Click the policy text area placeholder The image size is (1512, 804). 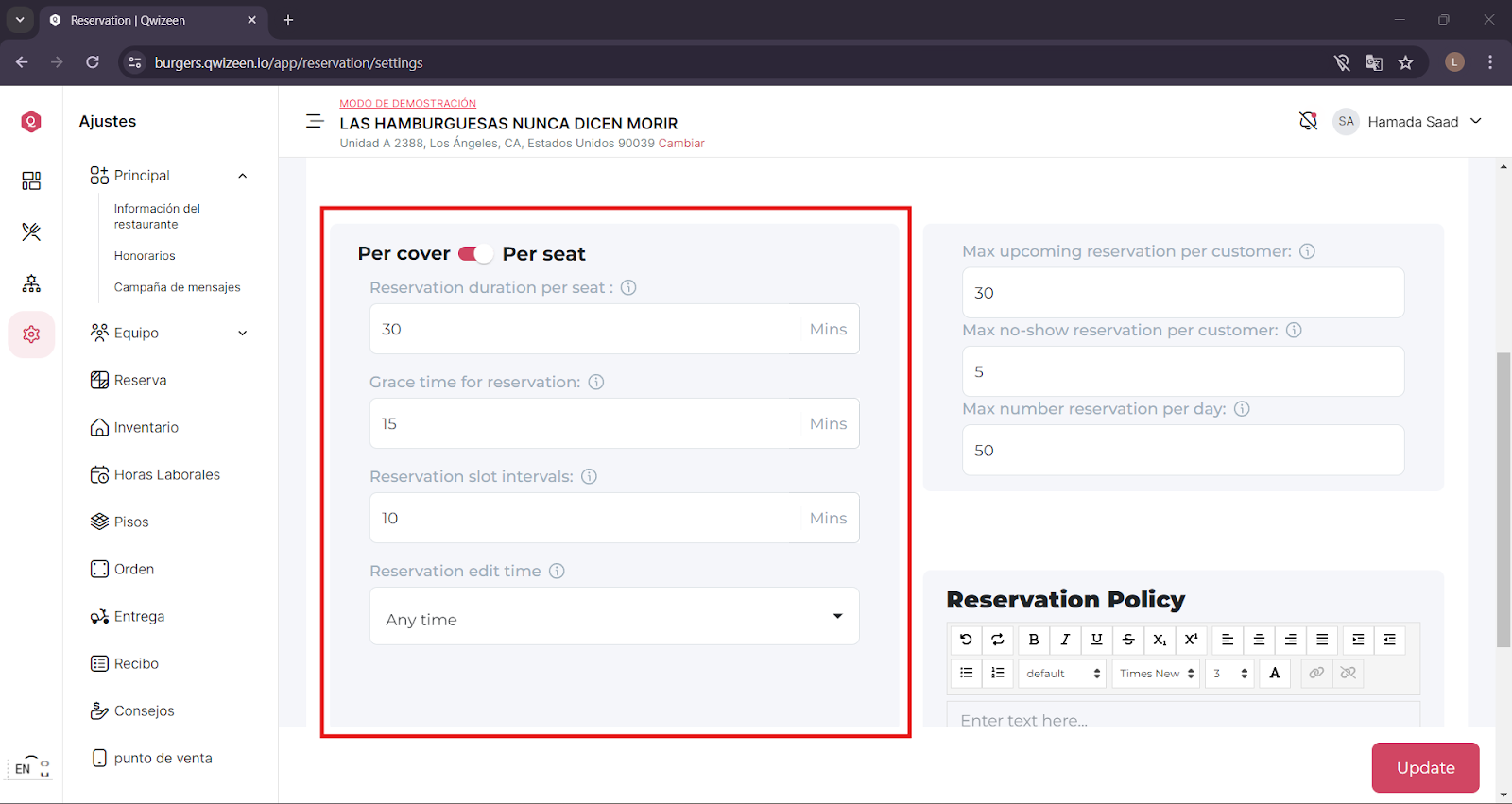point(1183,715)
